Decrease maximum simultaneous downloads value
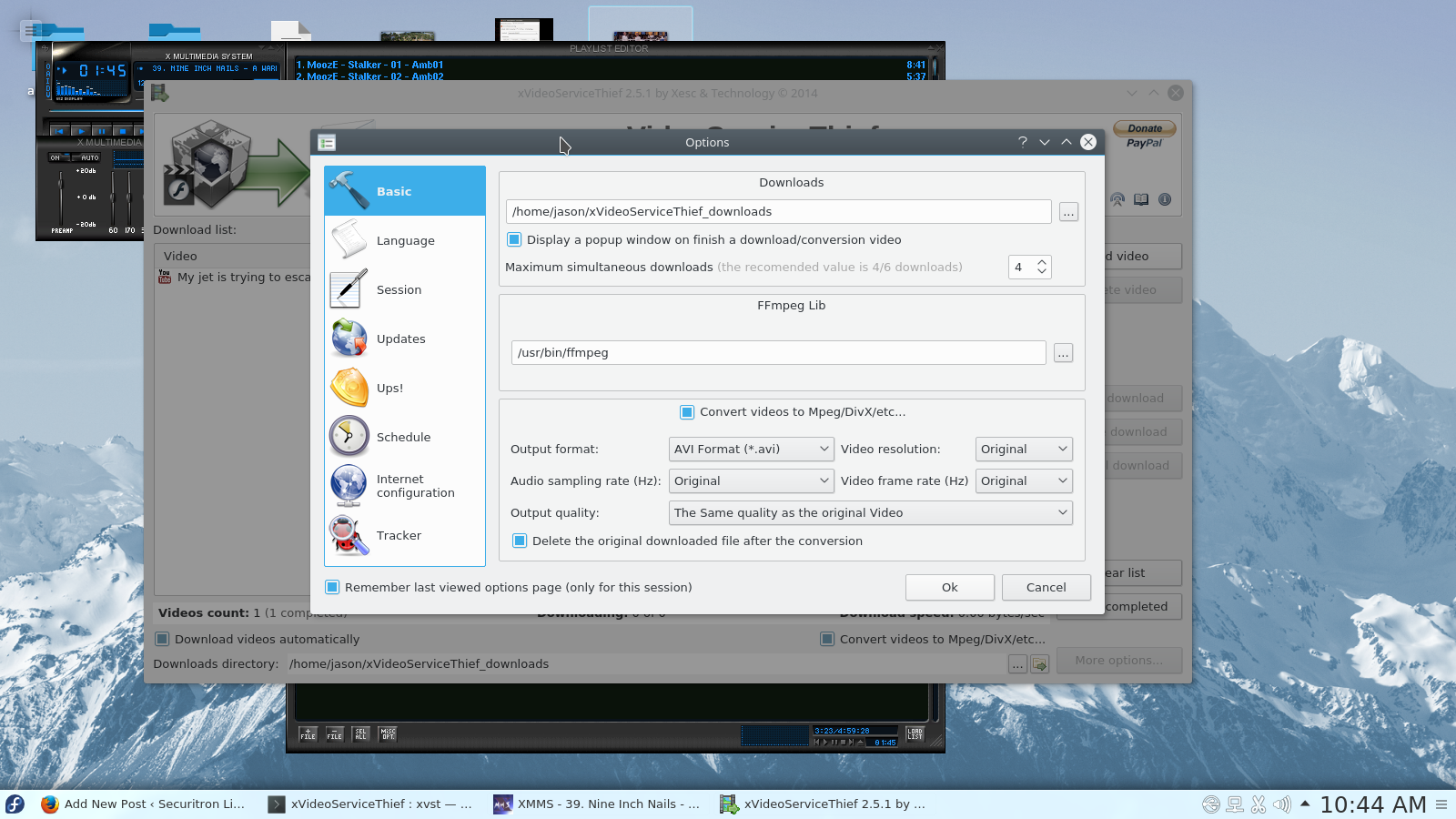1456x819 pixels. pos(1042,272)
